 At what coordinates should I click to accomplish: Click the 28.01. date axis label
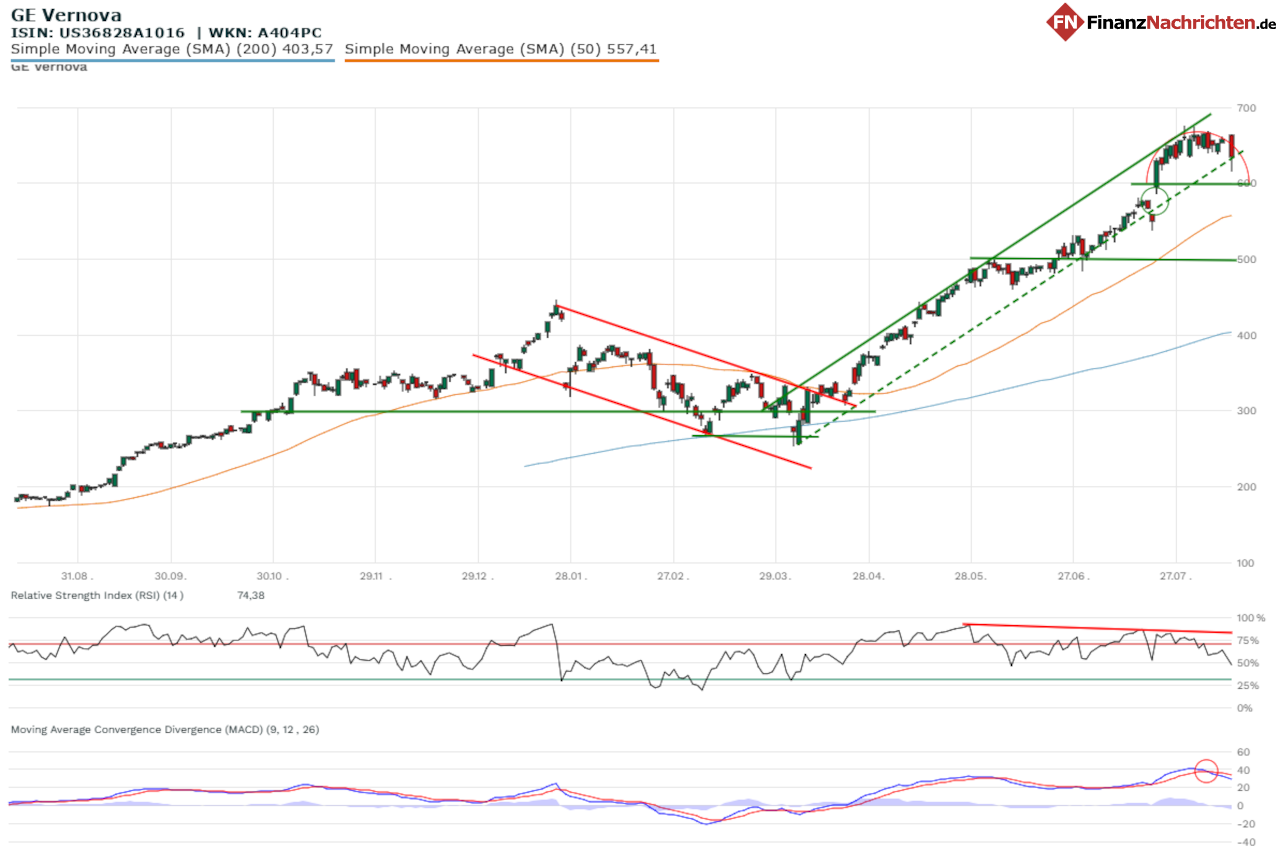[x=571, y=577]
